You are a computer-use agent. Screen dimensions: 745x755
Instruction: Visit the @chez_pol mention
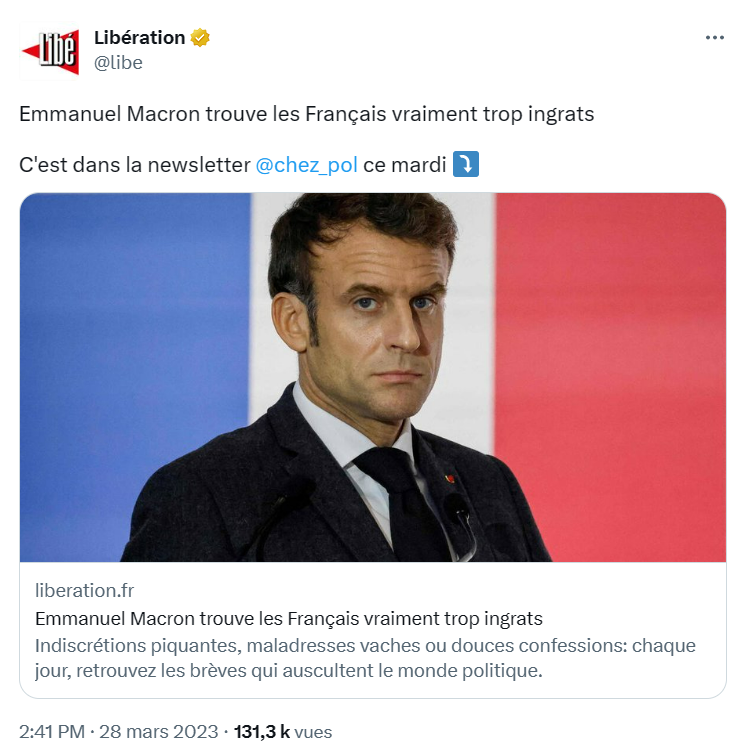click(x=306, y=165)
